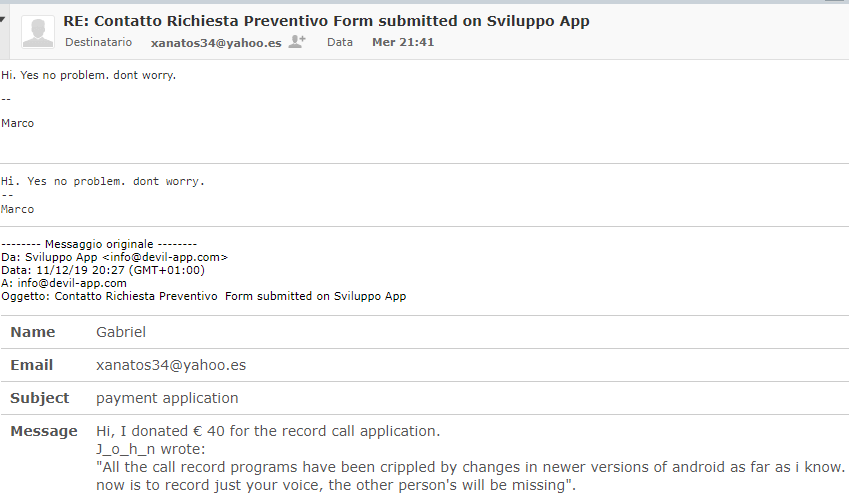Click the date Mer 21:41

click(x=403, y=43)
